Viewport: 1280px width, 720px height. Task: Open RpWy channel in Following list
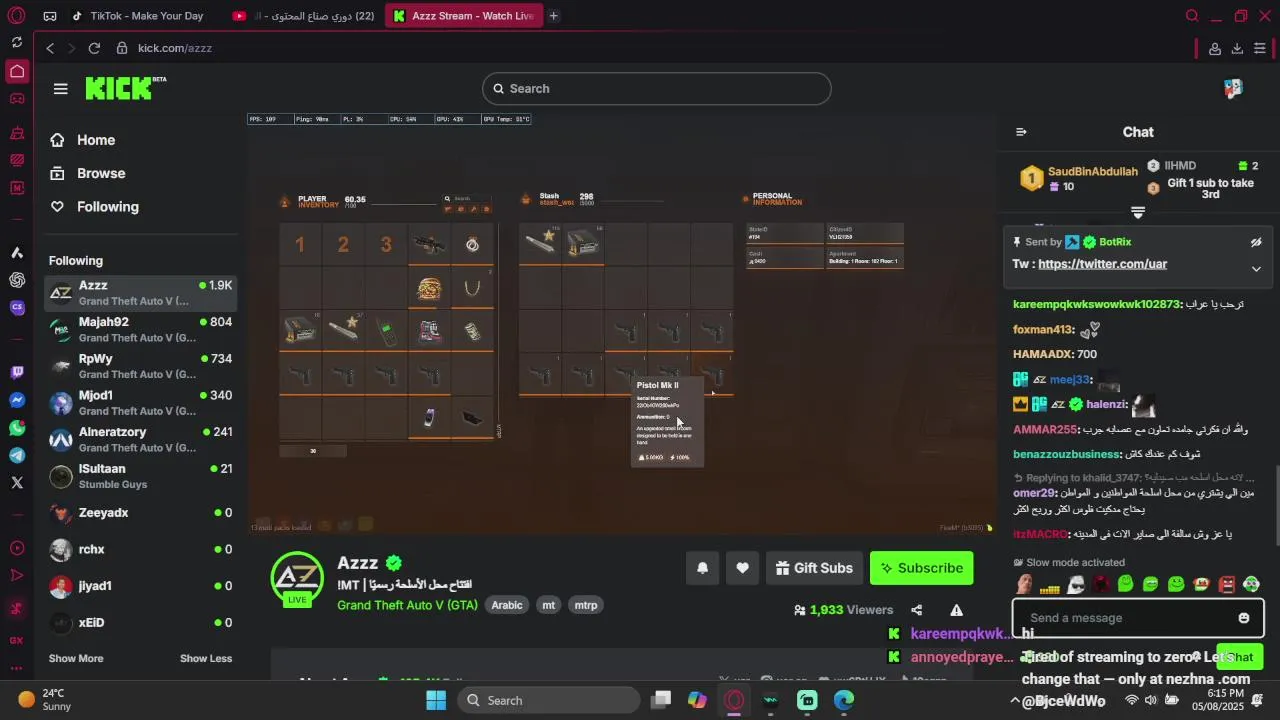click(140, 366)
